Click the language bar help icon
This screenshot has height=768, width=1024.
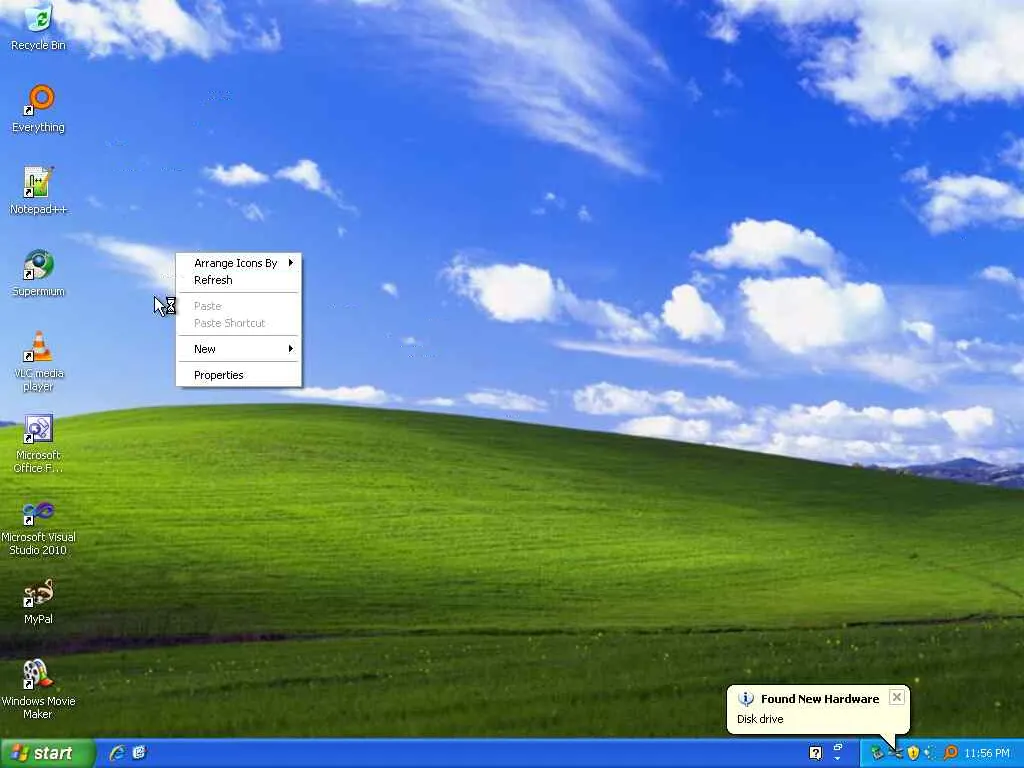click(816, 753)
